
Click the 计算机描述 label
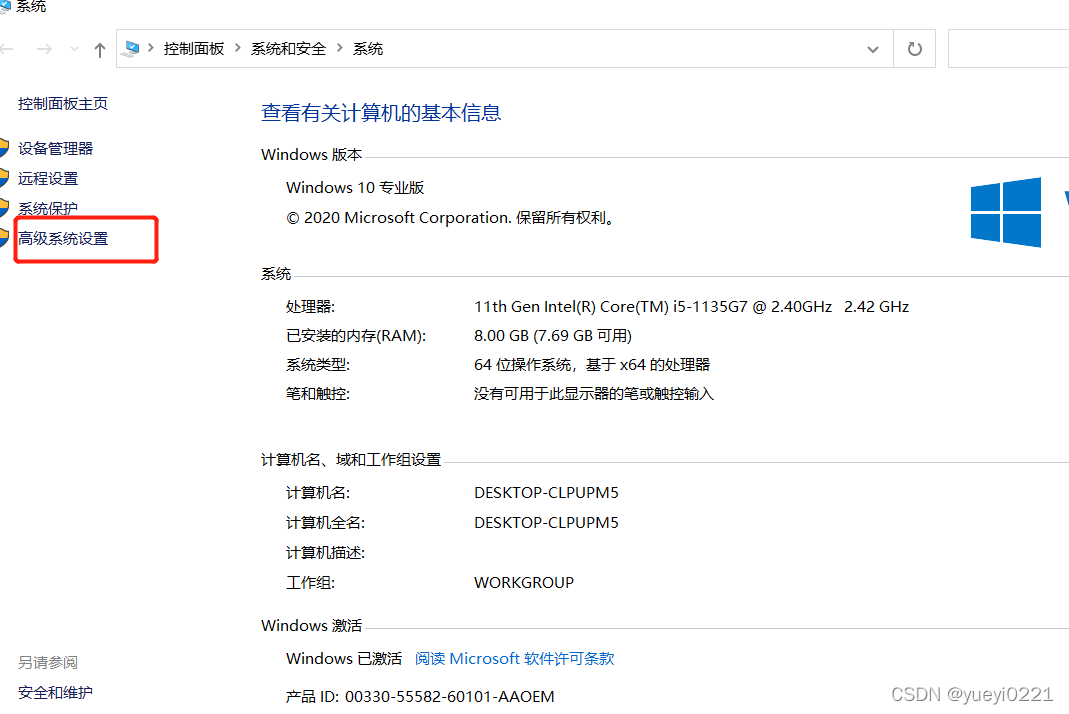(x=325, y=552)
